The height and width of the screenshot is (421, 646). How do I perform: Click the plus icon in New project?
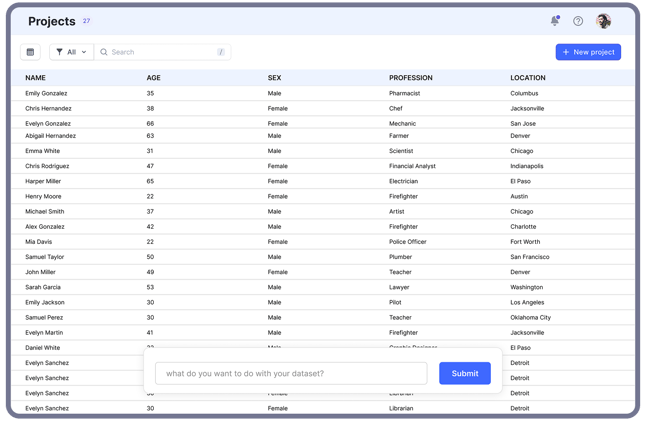[566, 52]
